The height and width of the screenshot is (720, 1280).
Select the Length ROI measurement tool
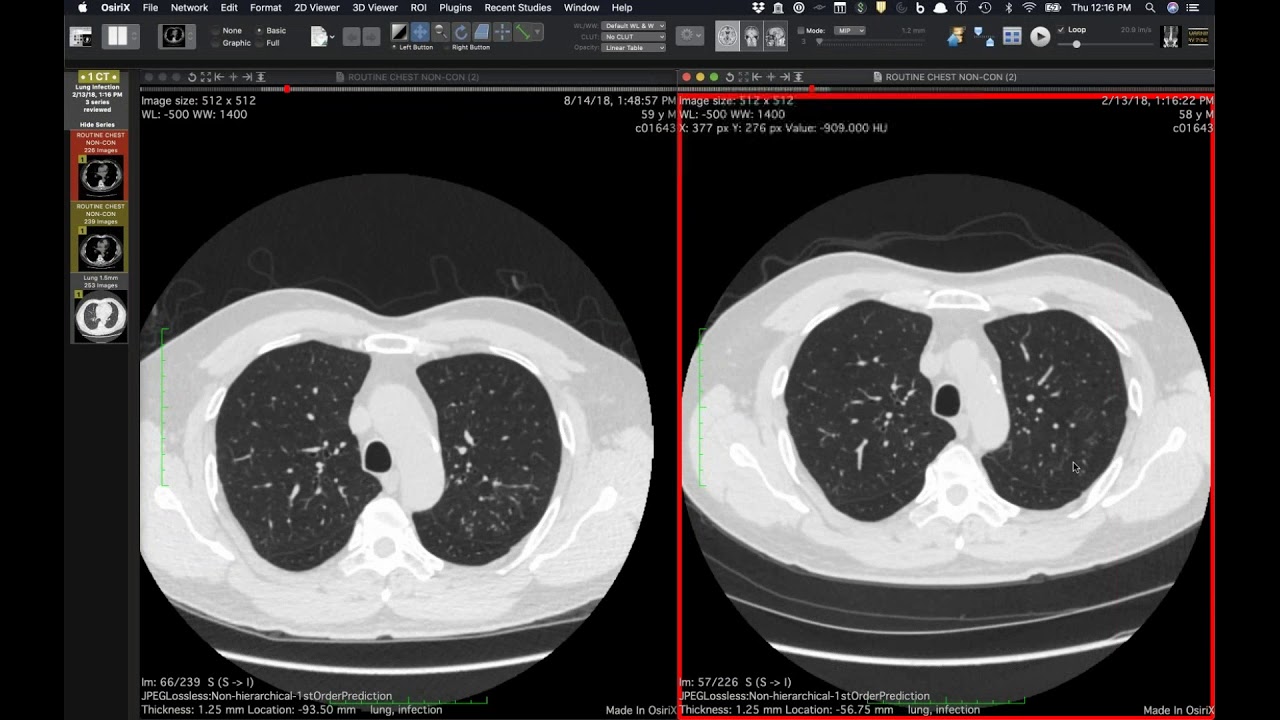[x=522, y=32]
